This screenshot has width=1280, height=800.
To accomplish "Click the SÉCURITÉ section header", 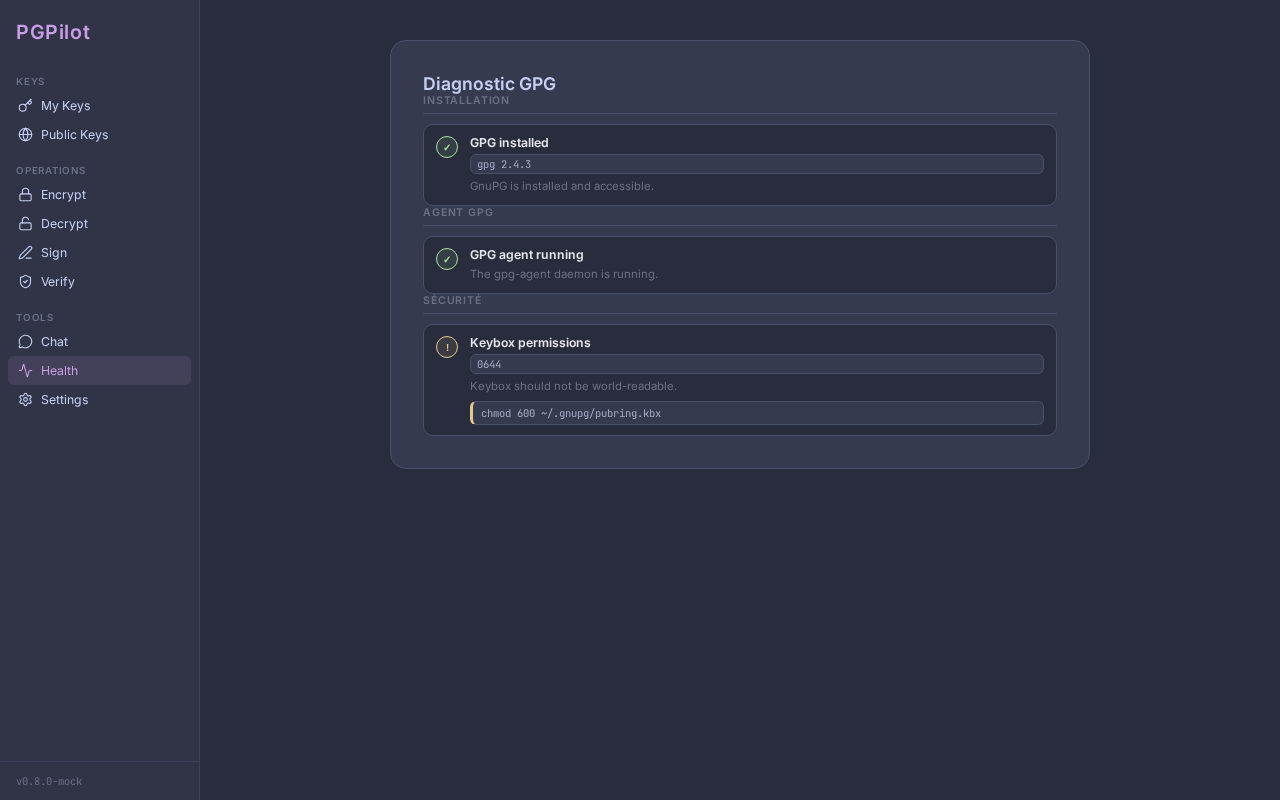I will click(452, 301).
